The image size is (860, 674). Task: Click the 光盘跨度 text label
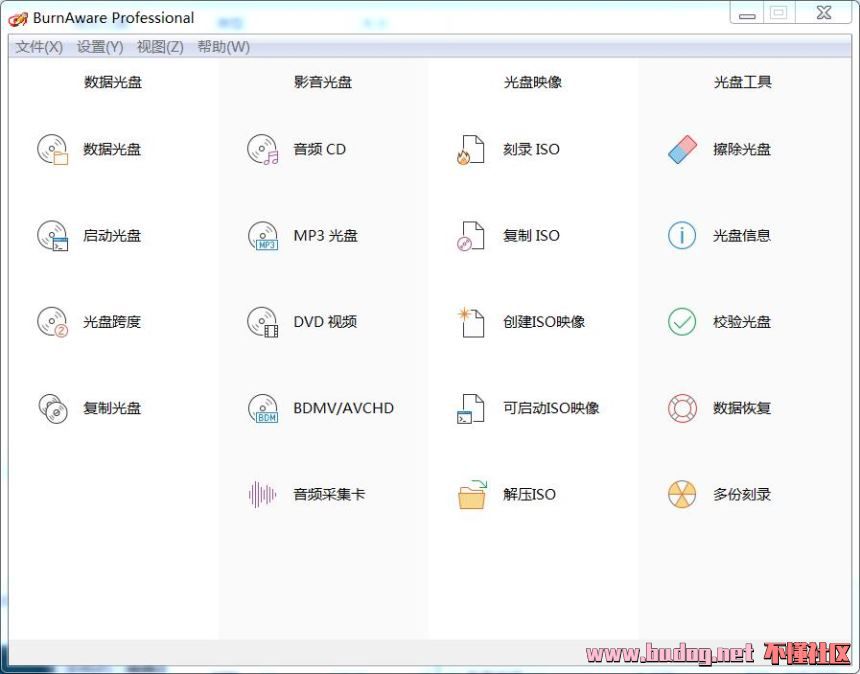(112, 322)
